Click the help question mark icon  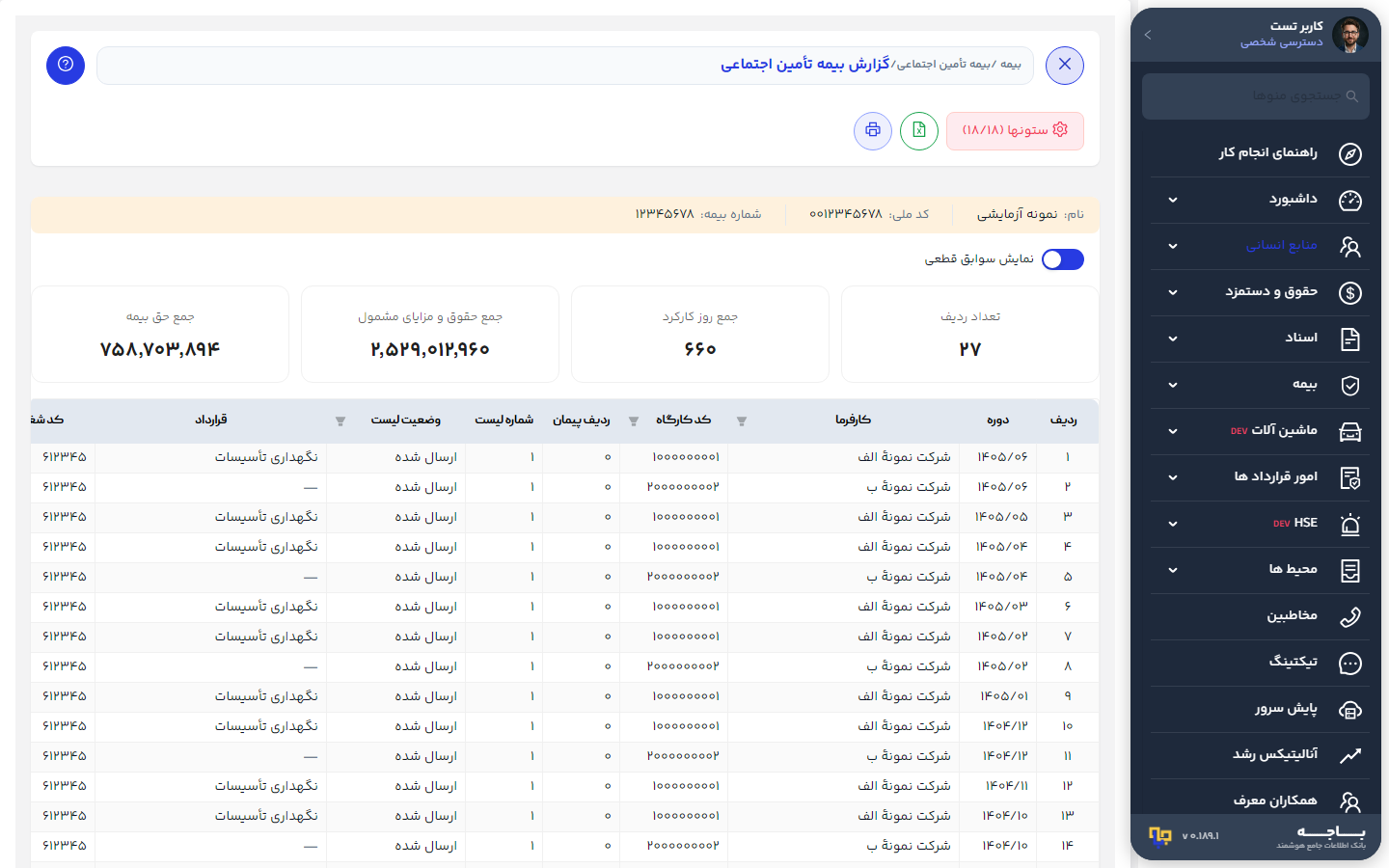66,66
